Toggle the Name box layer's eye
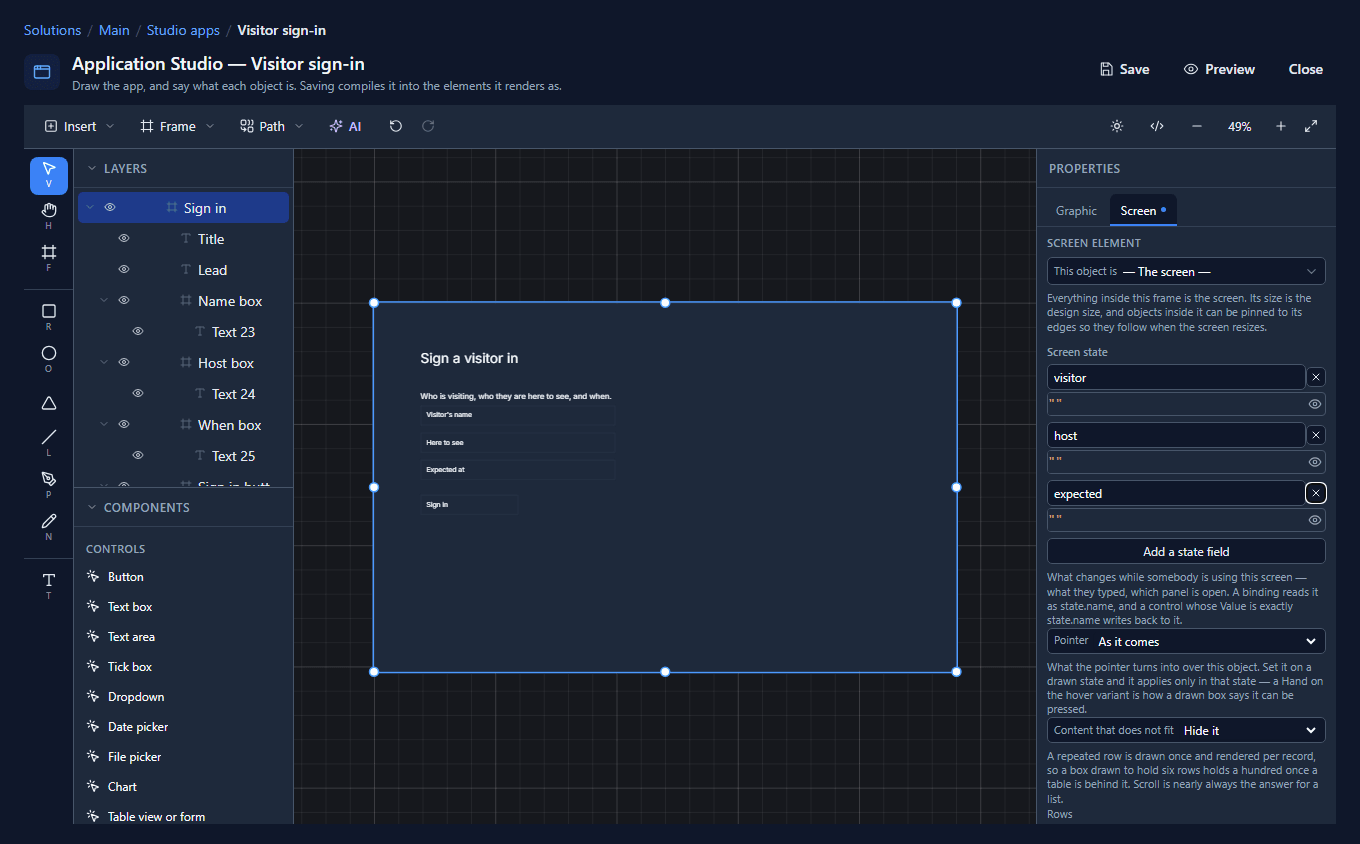1360x844 pixels. point(124,301)
